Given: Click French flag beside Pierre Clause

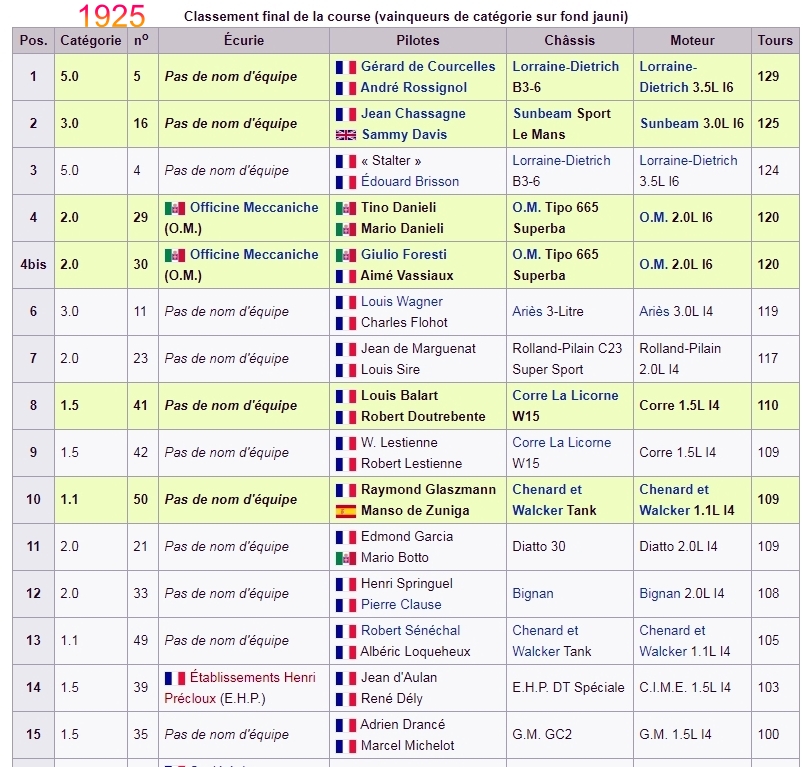Looking at the screenshot, I should tap(345, 605).
